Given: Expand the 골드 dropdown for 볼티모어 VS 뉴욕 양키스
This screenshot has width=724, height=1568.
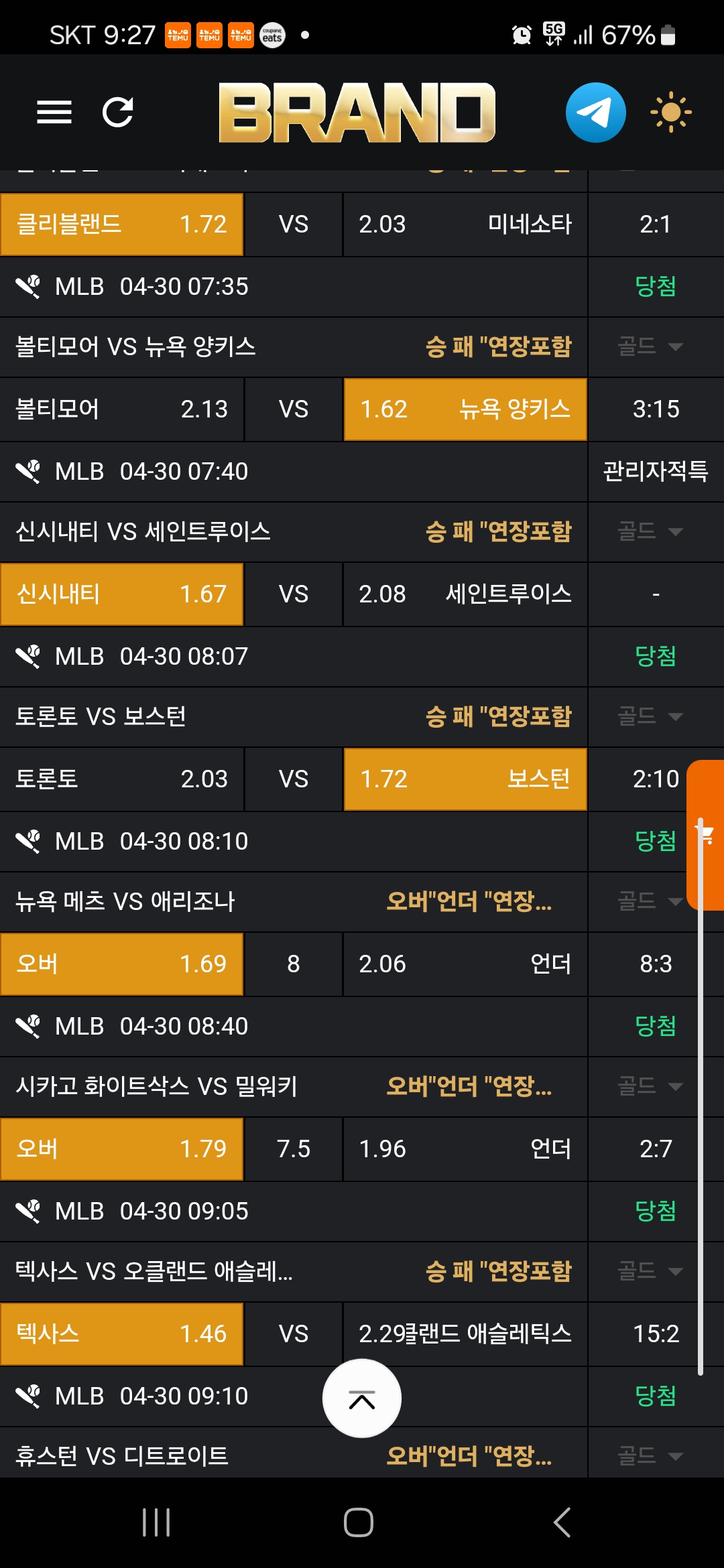Looking at the screenshot, I should point(649,346).
